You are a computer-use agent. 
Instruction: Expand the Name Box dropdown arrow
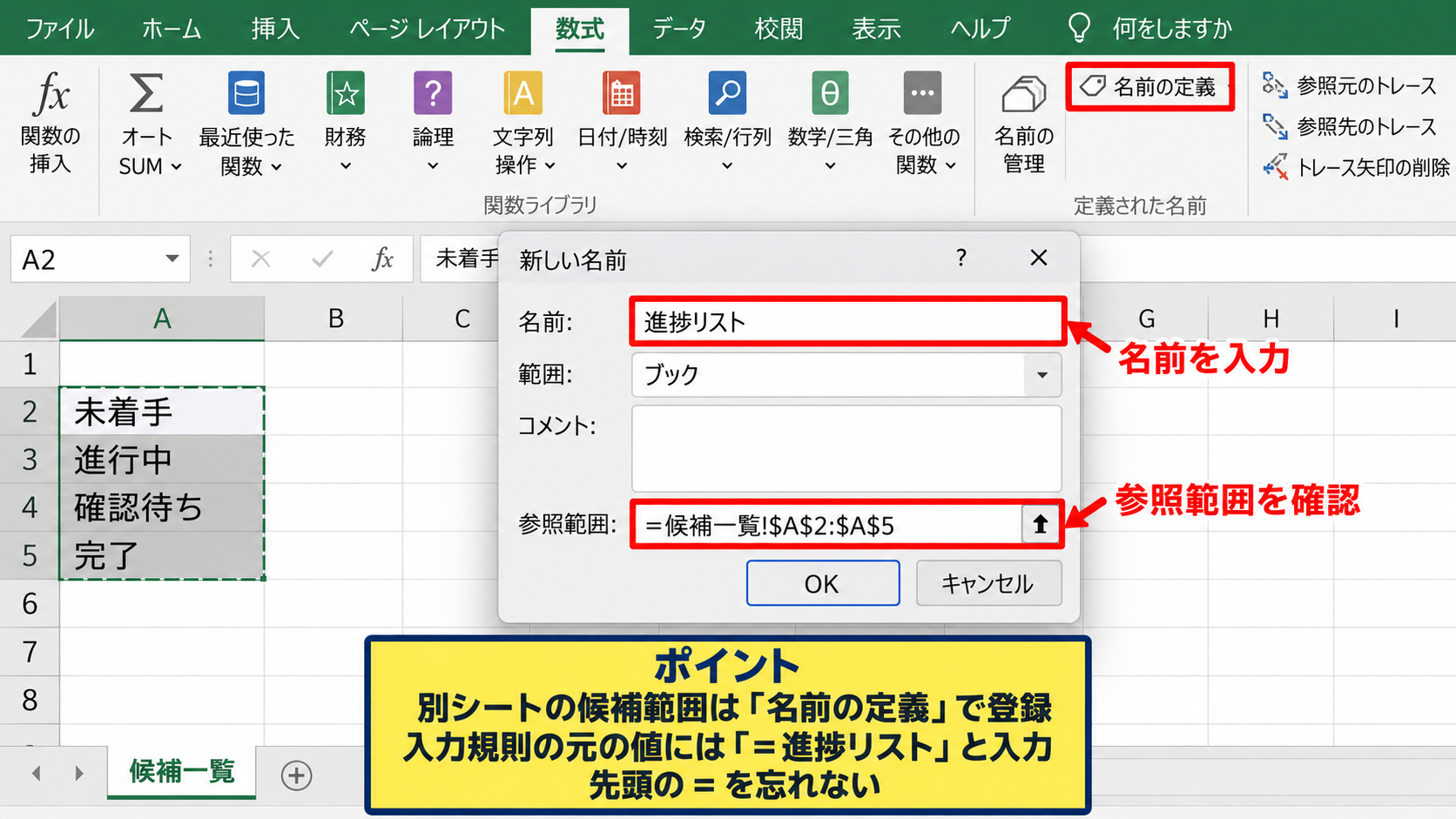(172, 258)
